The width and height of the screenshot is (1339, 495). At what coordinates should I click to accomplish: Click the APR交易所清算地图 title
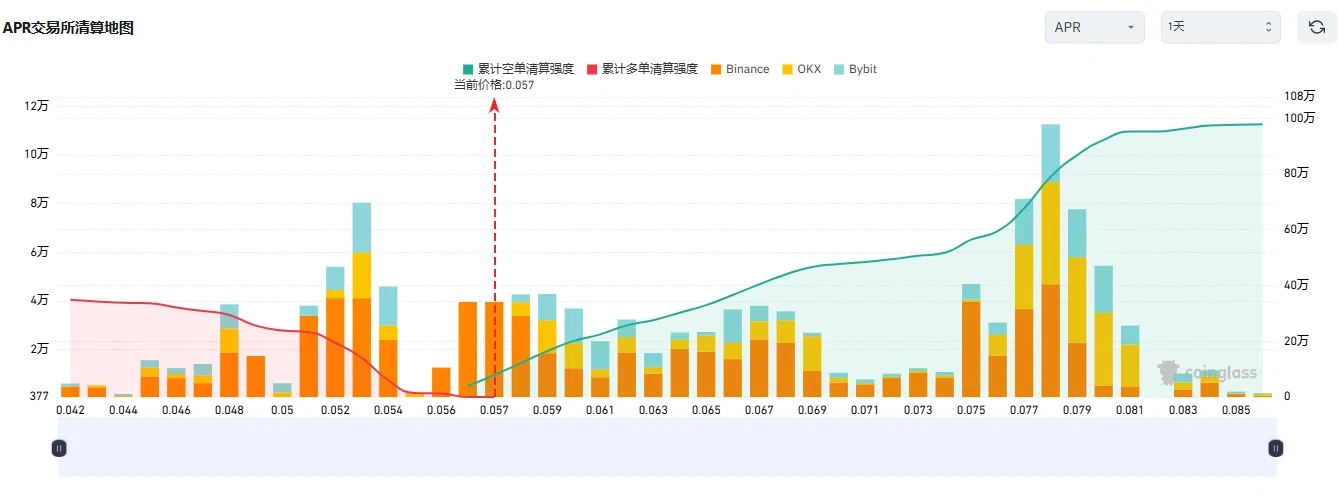(69, 28)
